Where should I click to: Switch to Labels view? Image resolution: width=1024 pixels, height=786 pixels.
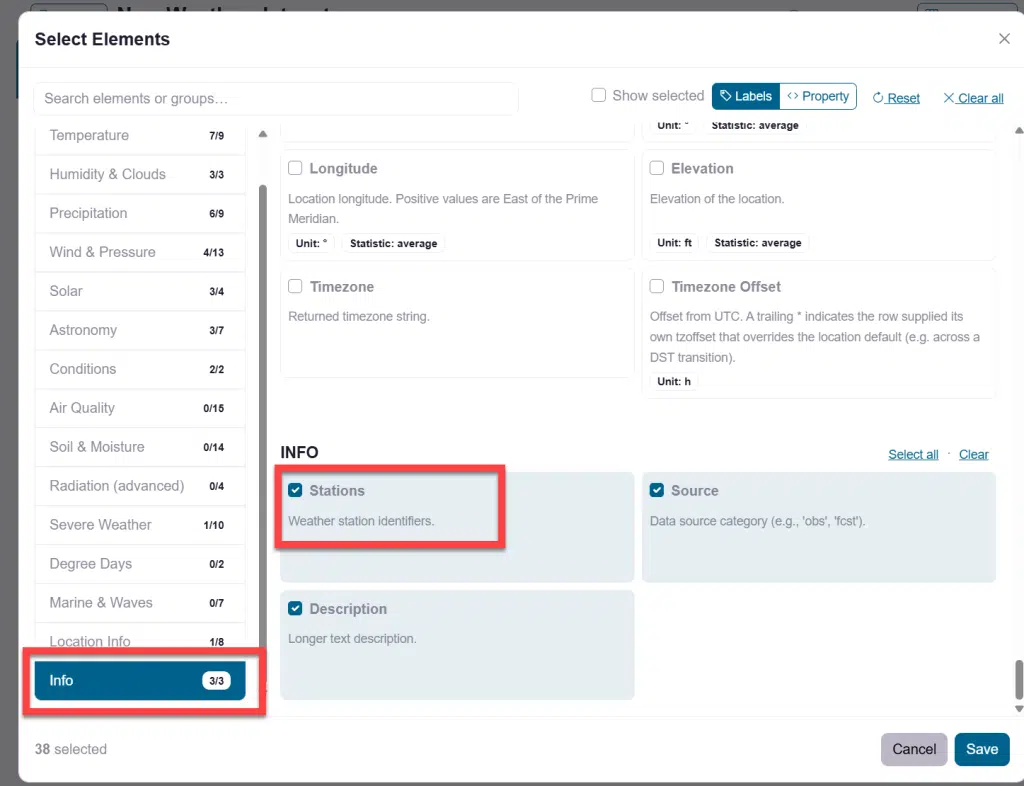746,96
